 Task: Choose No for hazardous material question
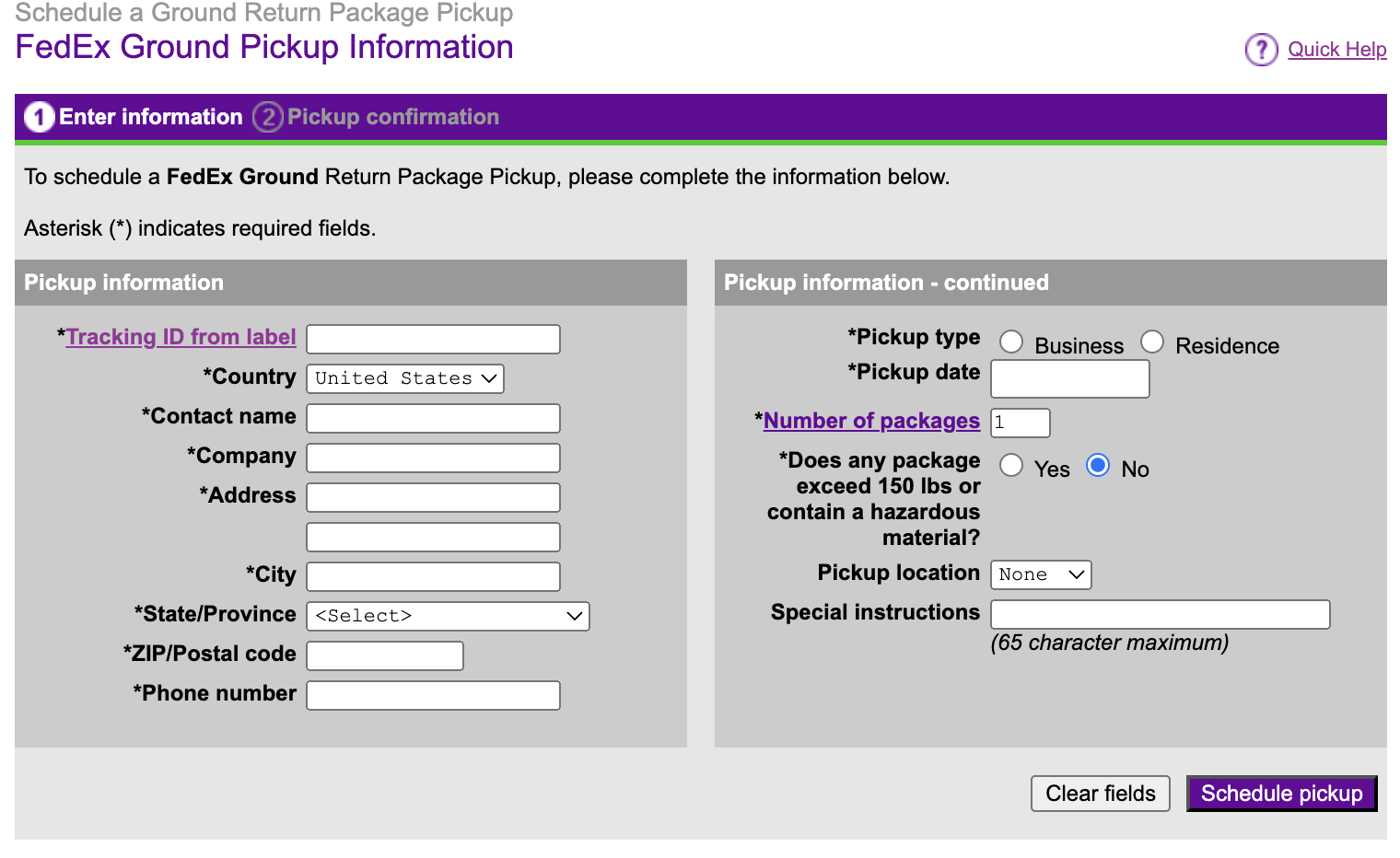(1098, 465)
